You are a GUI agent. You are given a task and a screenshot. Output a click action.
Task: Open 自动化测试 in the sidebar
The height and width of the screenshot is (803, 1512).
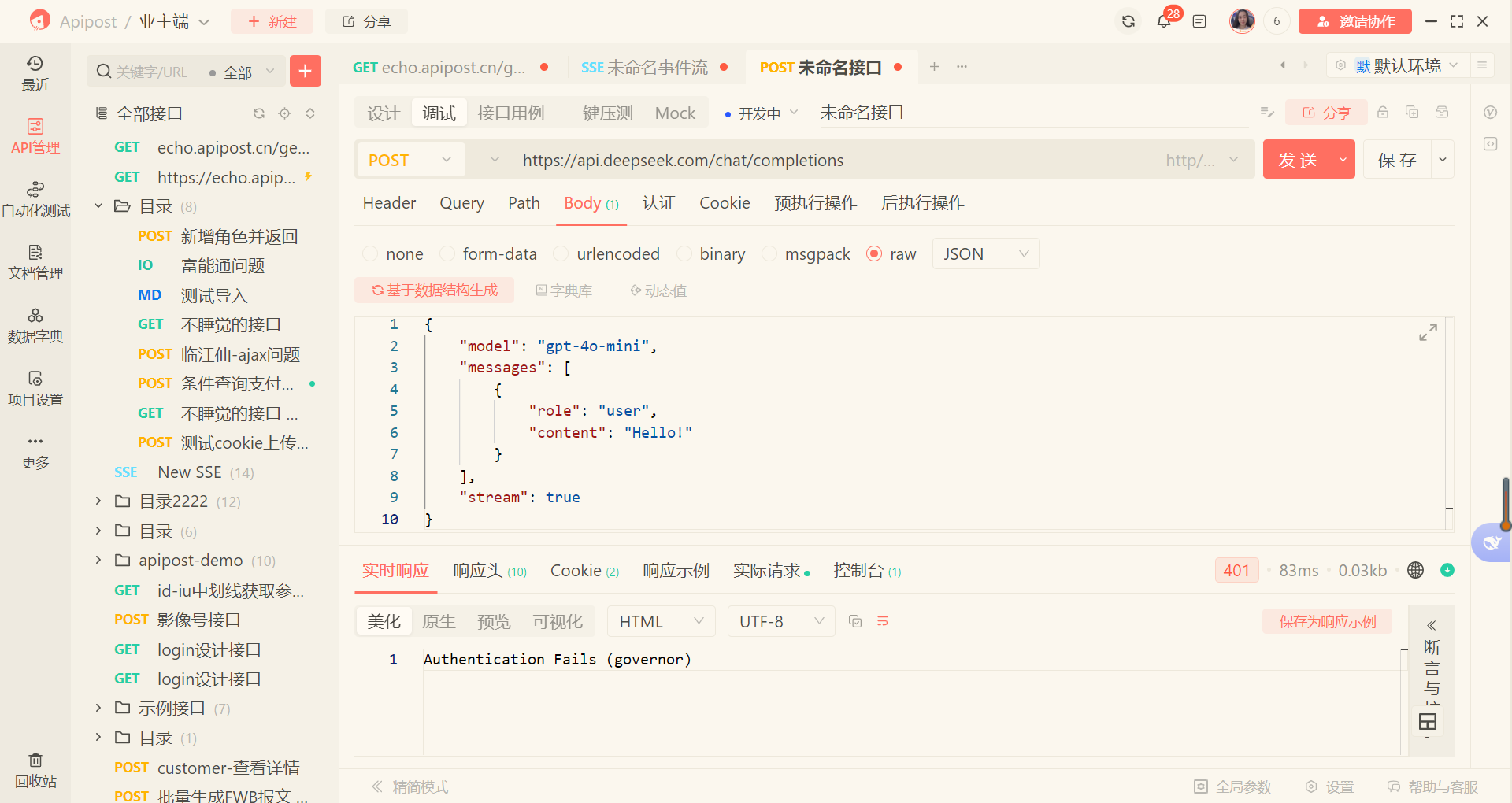click(35, 199)
